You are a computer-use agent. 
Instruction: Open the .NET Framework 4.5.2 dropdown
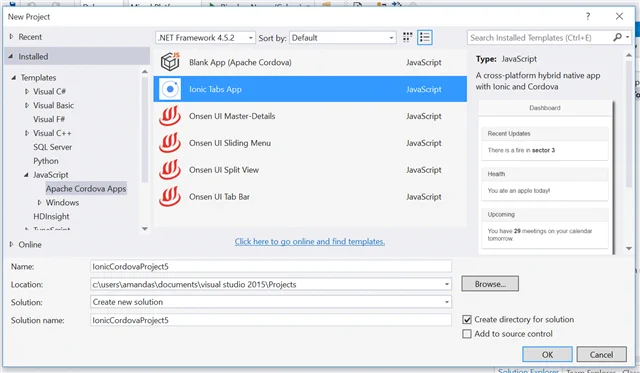[x=205, y=38]
